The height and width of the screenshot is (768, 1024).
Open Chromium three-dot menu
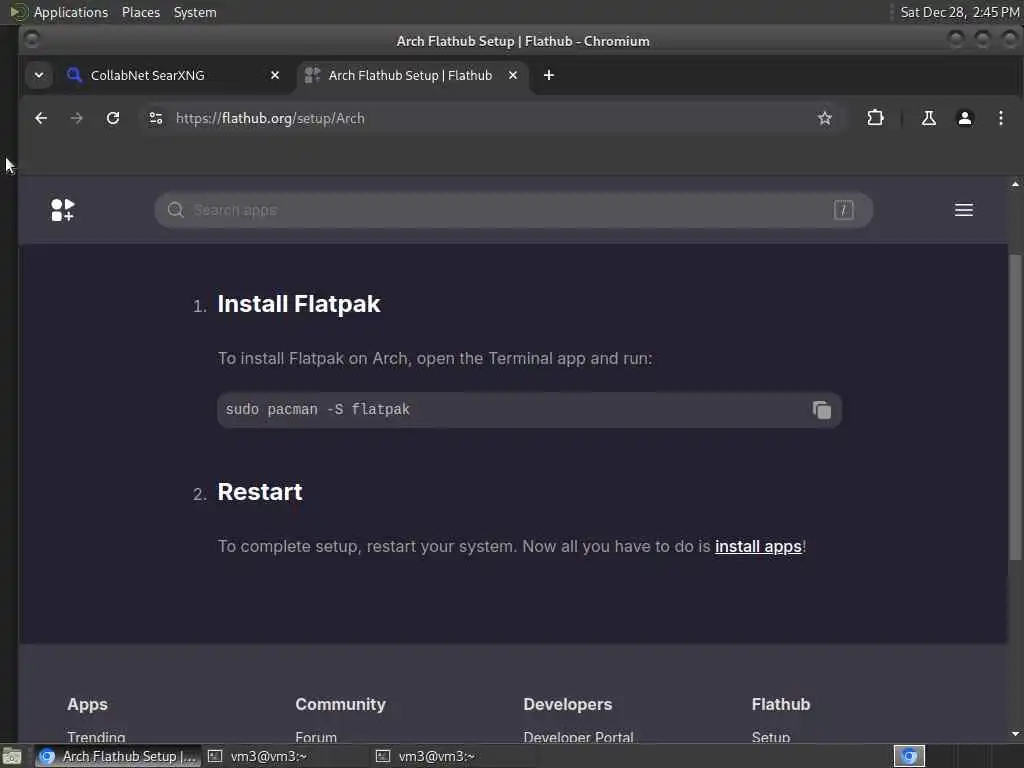(x=1000, y=118)
